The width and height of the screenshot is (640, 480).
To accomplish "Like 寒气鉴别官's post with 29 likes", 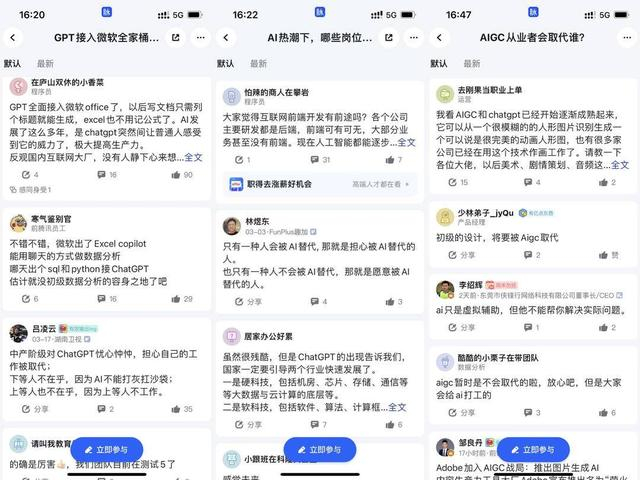I will pos(182,299).
